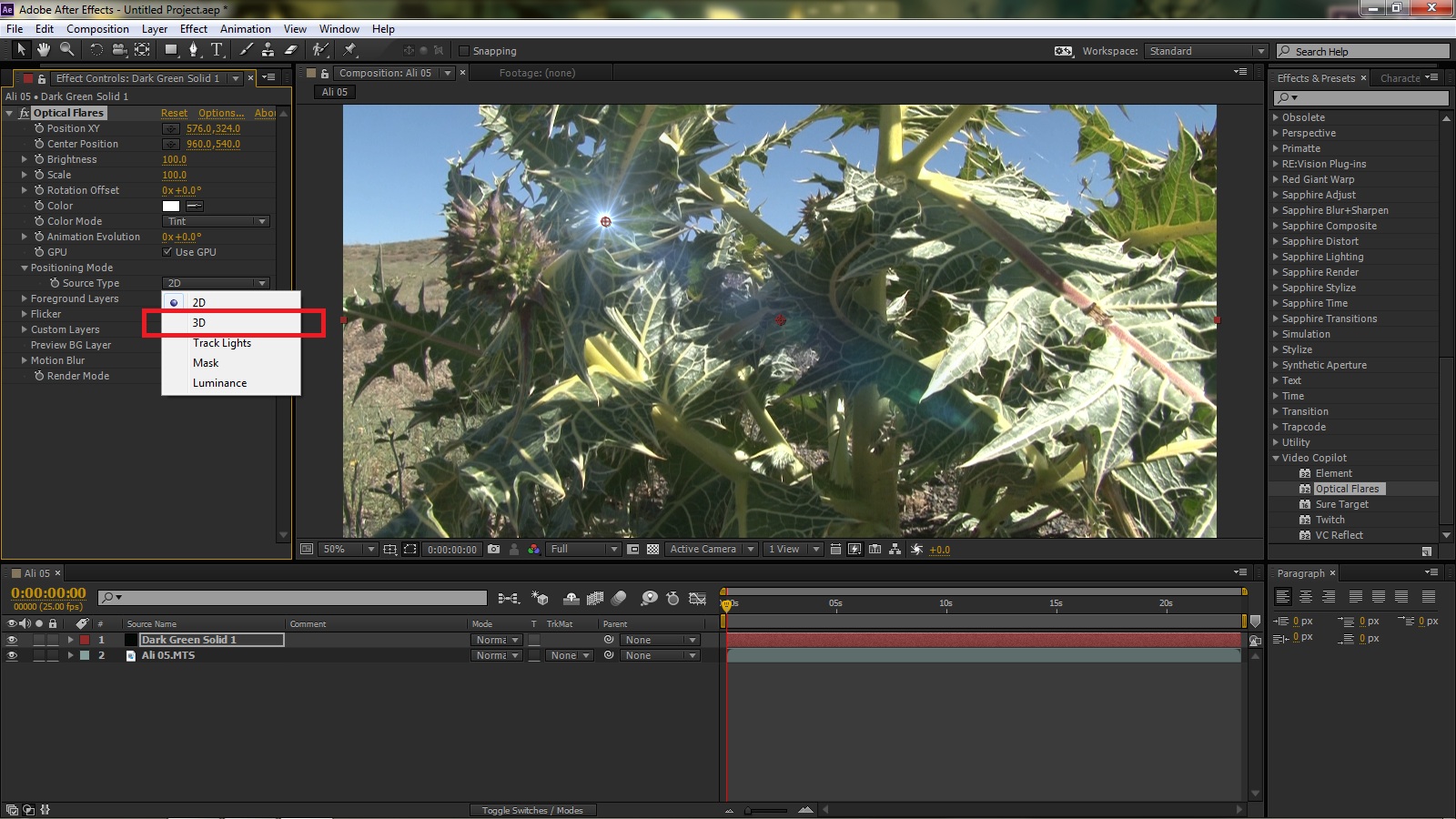Click the snapshot camera icon in viewer
Screen dimensions: 1456x819
pyautogui.click(x=493, y=550)
